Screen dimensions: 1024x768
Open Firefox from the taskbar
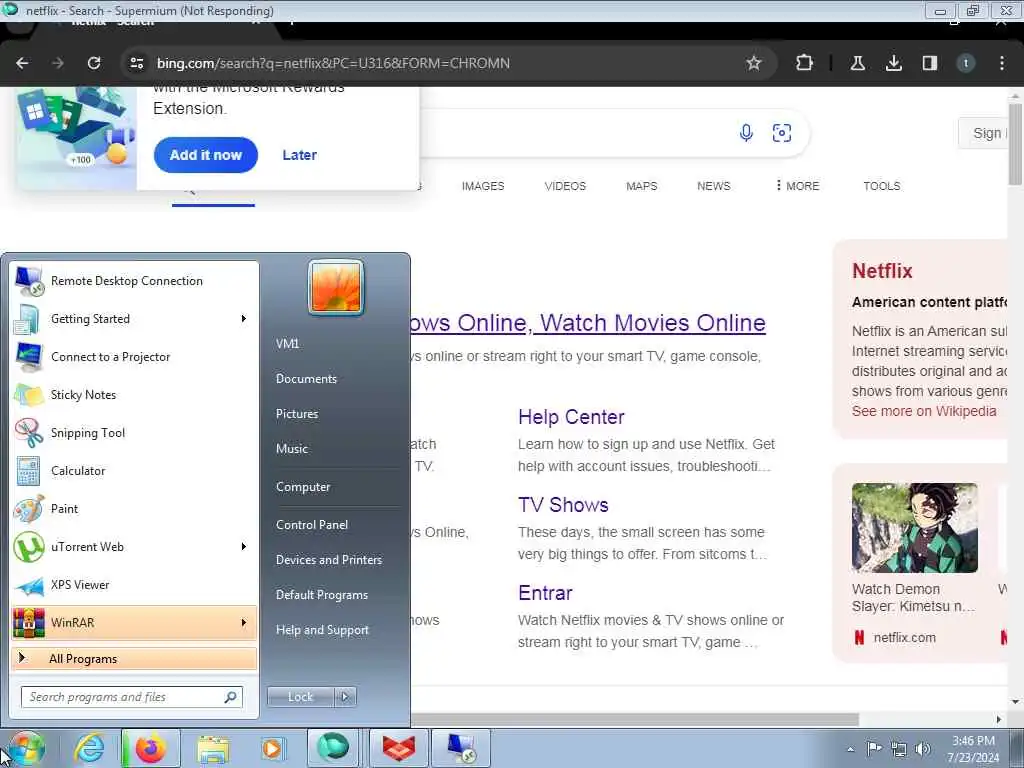click(x=150, y=748)
